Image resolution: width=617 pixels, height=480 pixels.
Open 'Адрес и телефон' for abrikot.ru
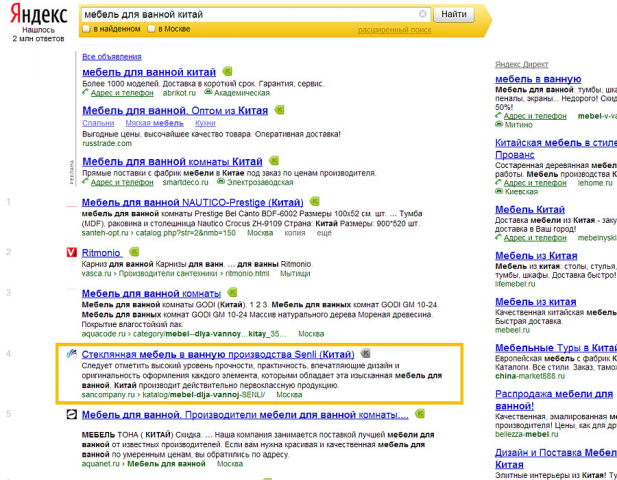coord(122,93)
